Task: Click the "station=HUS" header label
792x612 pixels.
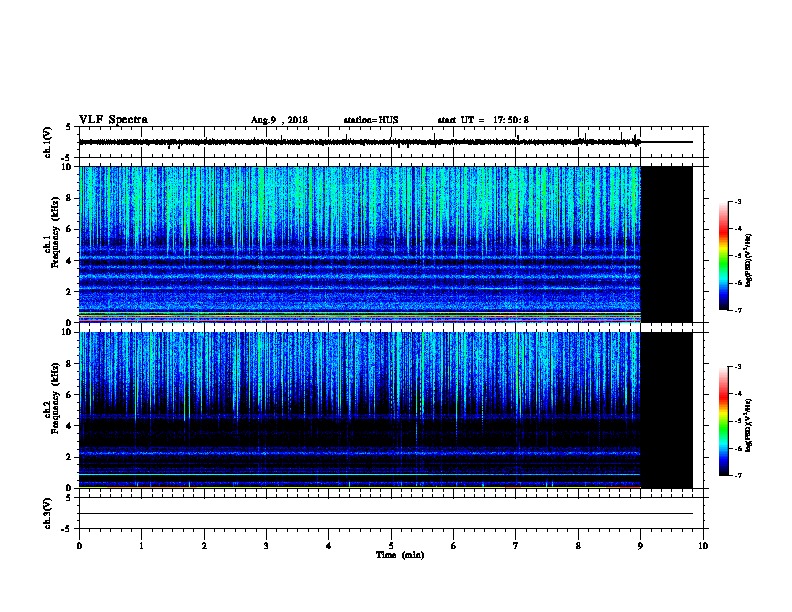Action: (x=371, y=120)
